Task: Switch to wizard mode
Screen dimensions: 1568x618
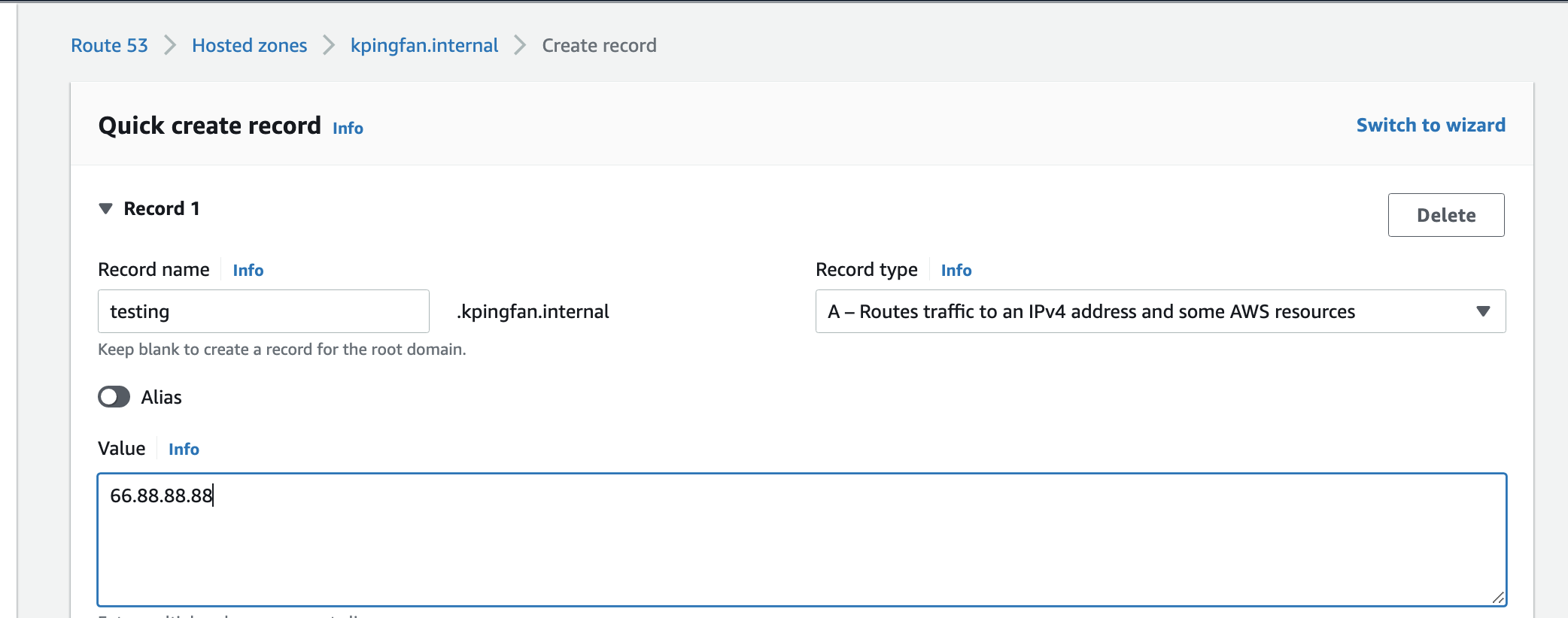Action: [x=1430, y=125]
